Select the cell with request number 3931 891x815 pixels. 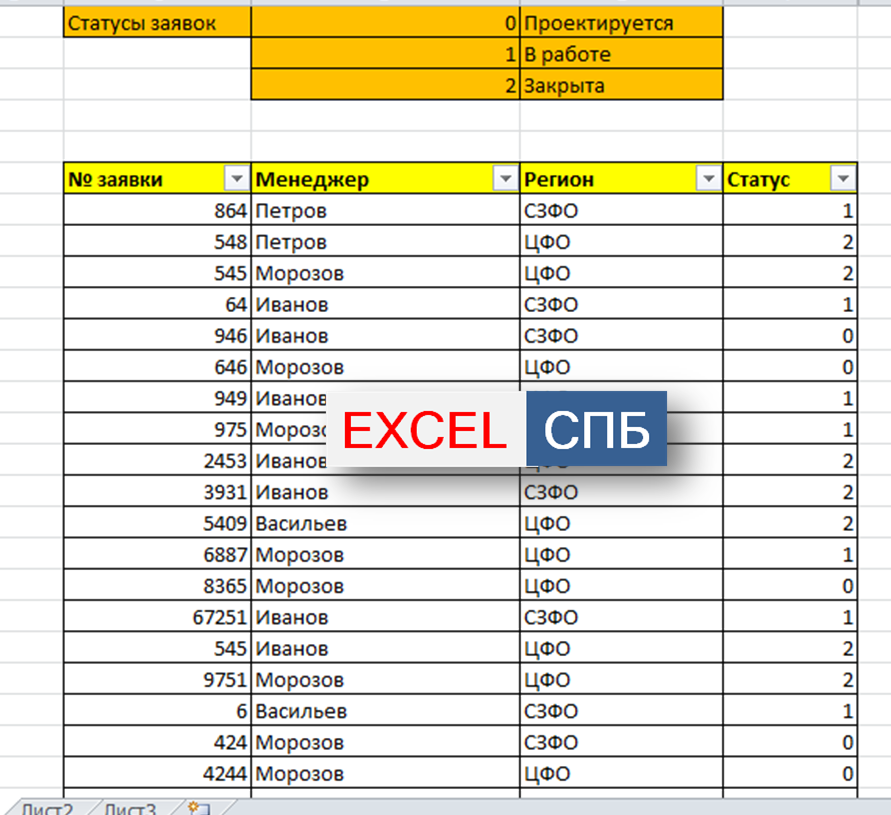click(157, 492)
